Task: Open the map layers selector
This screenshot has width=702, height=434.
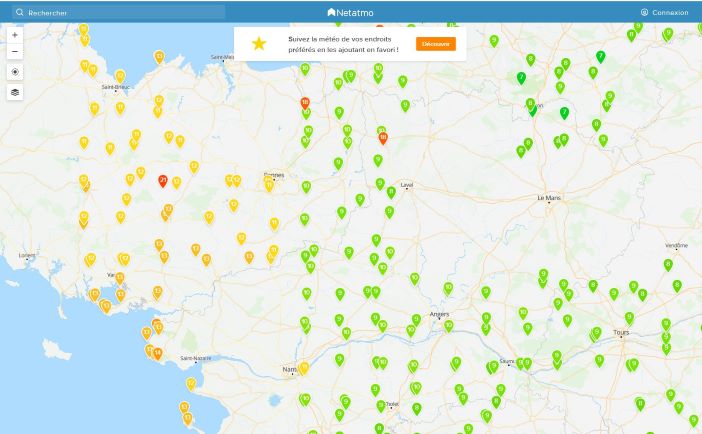Action: click(x=15, y=92)
